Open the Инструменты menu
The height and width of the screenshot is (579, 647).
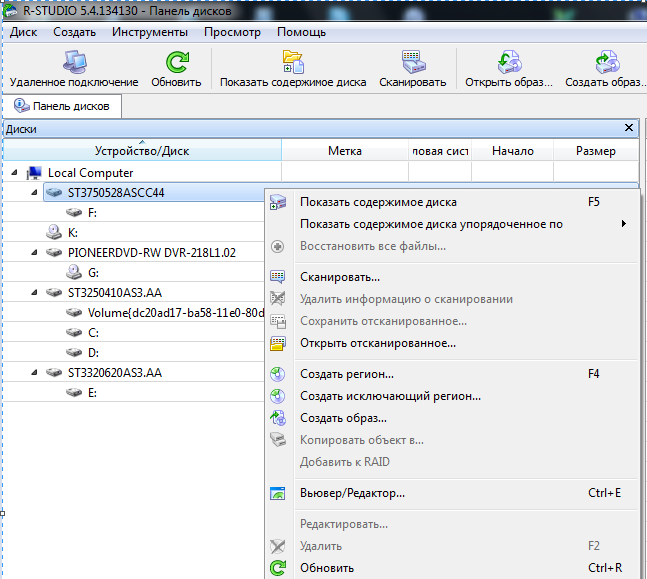[x=150, y=32]
